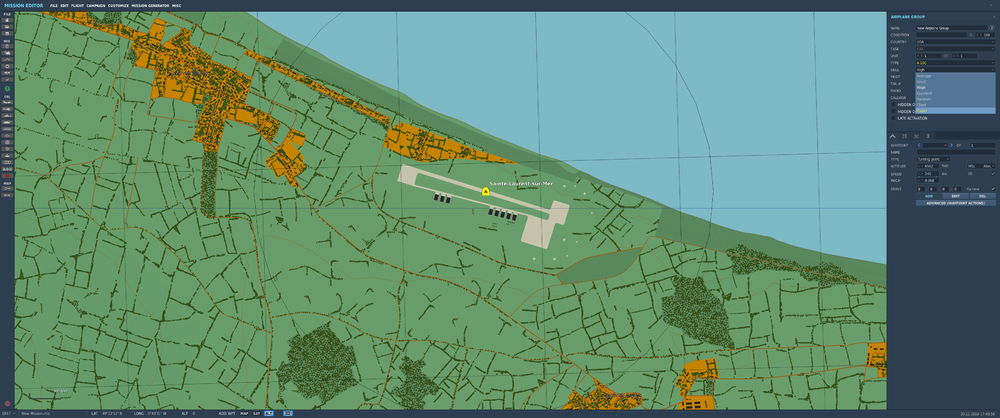This screenshot has height=418, width=1000.
Task: Choose Excellent from the skill list
Action: click(955, 93)
